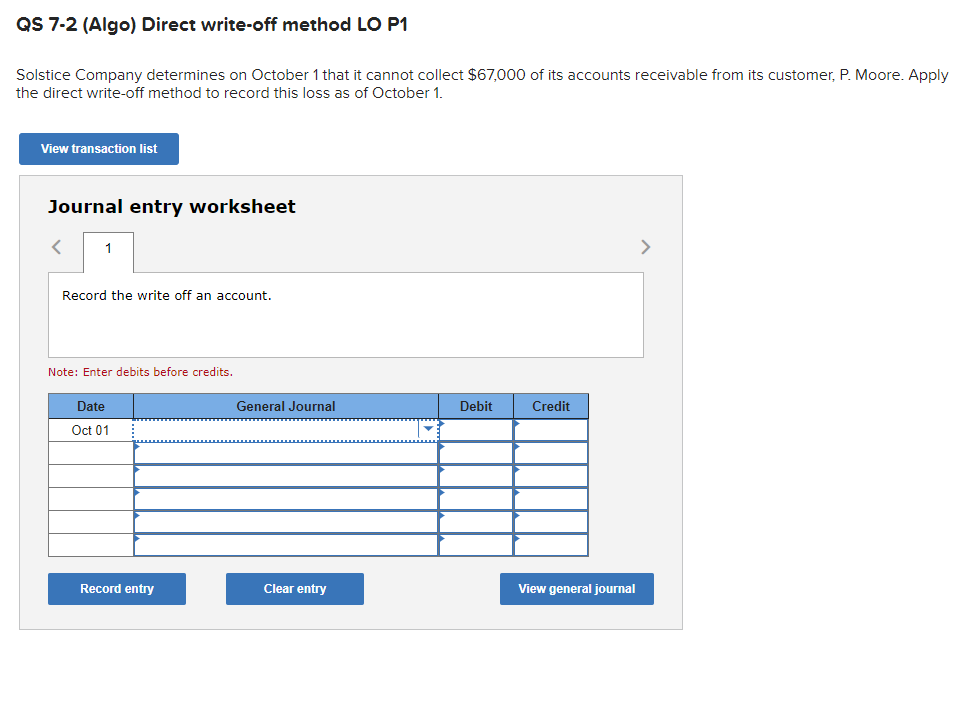
Task: Click the empty date cell below Oct 01
Action: [90, 452]
